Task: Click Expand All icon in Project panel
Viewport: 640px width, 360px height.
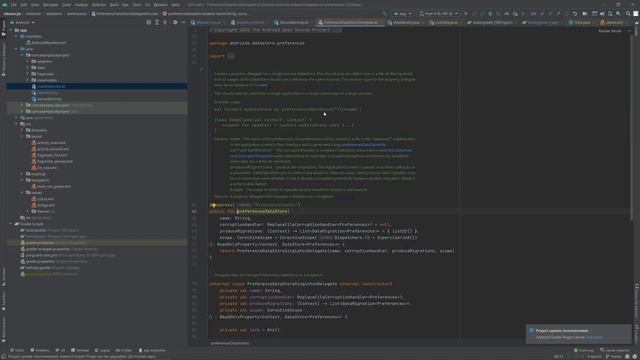Action: click(x=157, y=22)
